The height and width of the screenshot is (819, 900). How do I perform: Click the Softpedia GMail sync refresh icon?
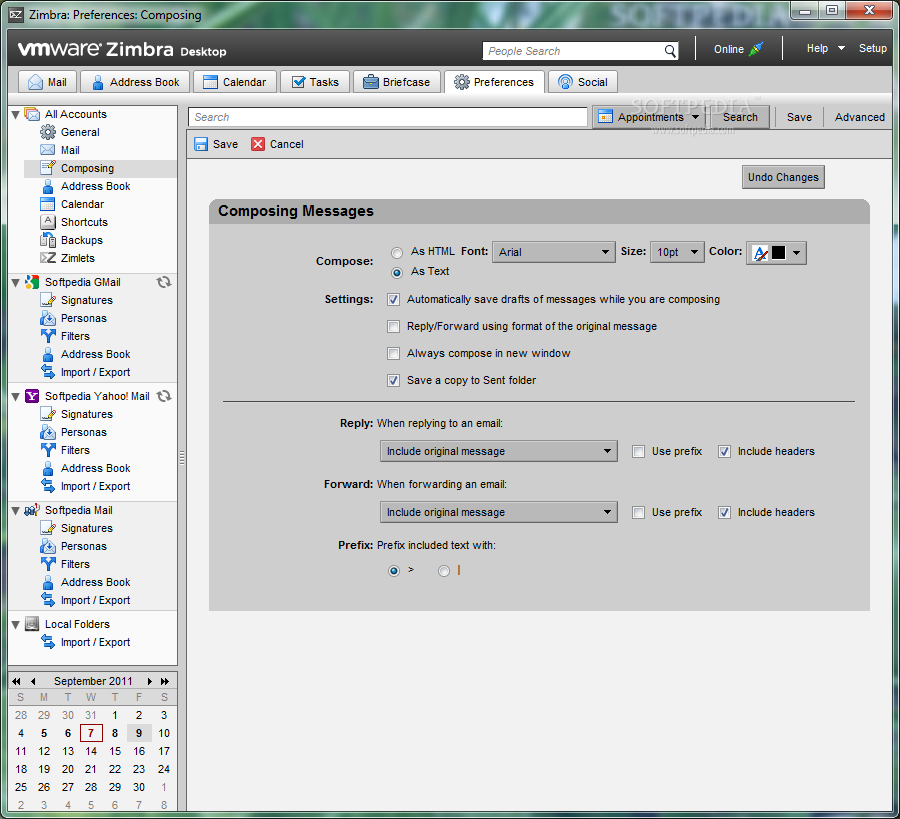[164, 282]
